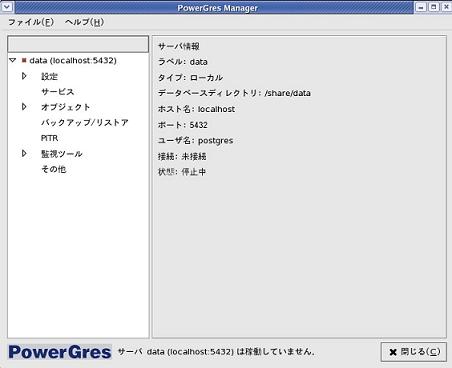
Task: Maximize the PowerGres Manager window
Action: point(434,7)
